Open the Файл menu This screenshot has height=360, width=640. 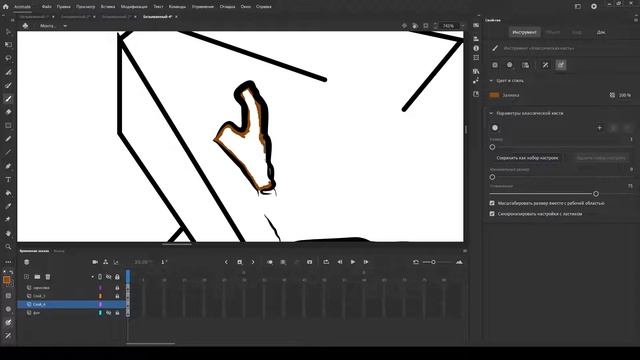click(x=47, y=7)
